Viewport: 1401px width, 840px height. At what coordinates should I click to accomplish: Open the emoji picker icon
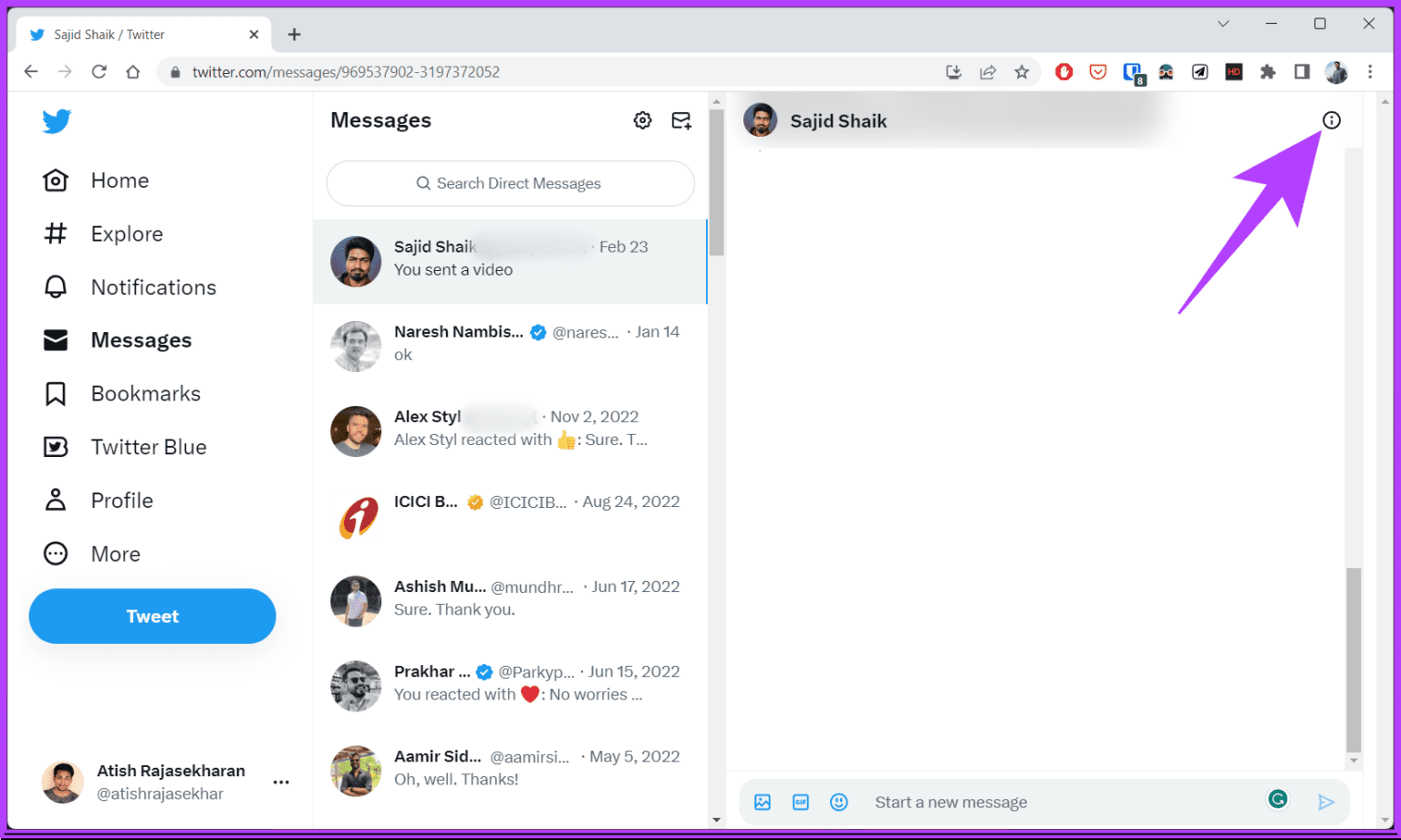[x=839, y=803]
